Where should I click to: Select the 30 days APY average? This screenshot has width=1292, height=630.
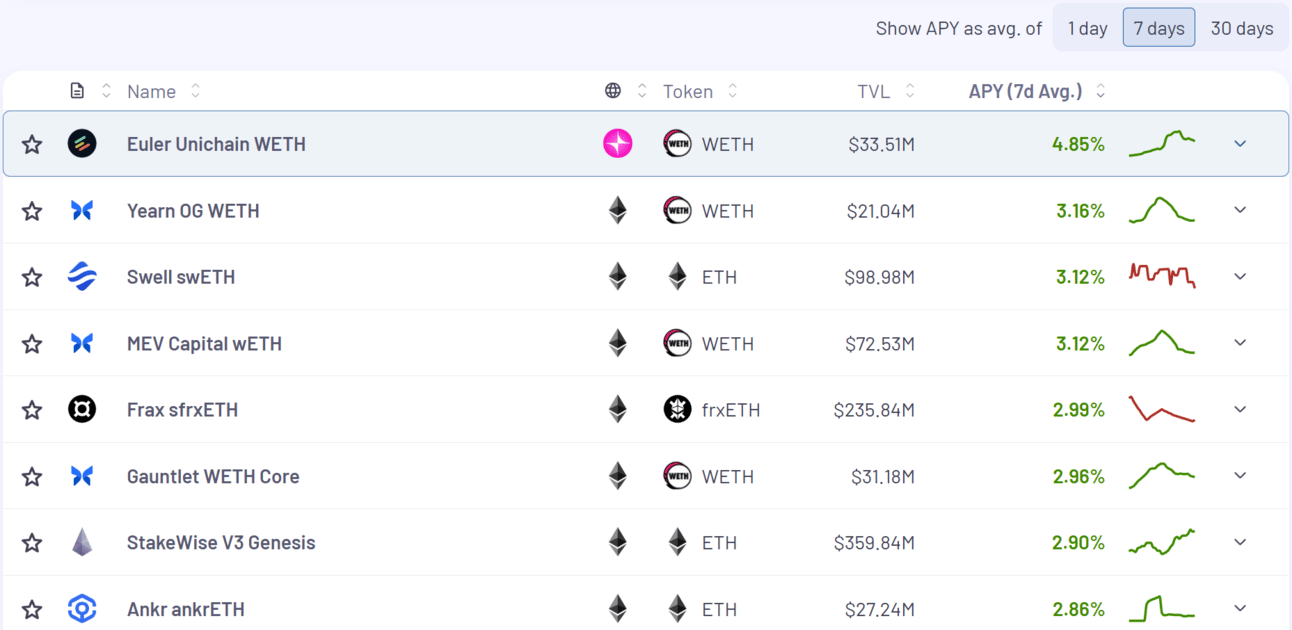coord(1242,28)
